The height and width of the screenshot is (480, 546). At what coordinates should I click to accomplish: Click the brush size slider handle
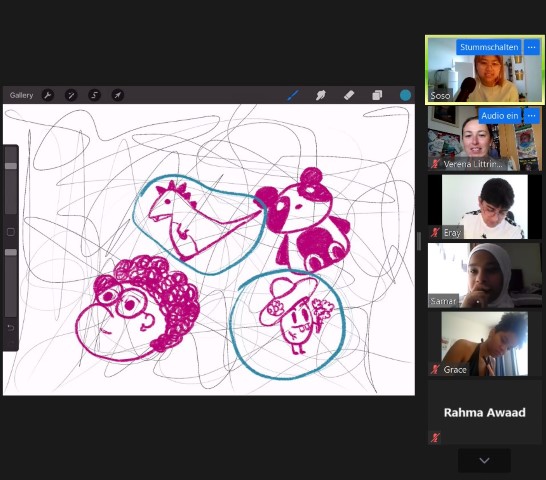pyautogui.click(x=11, y=166)
